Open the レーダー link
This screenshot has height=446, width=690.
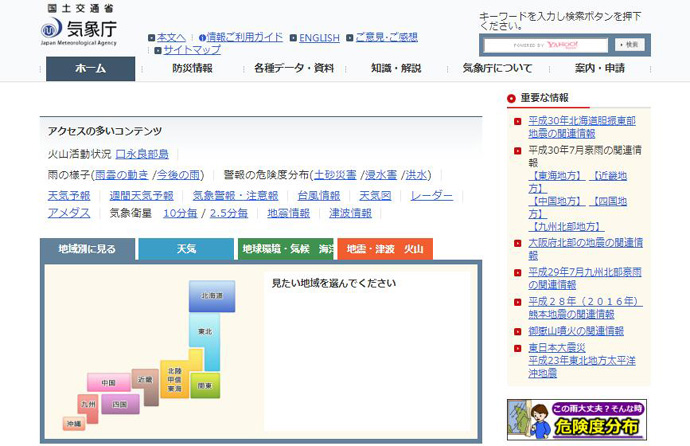coord(432,196)
